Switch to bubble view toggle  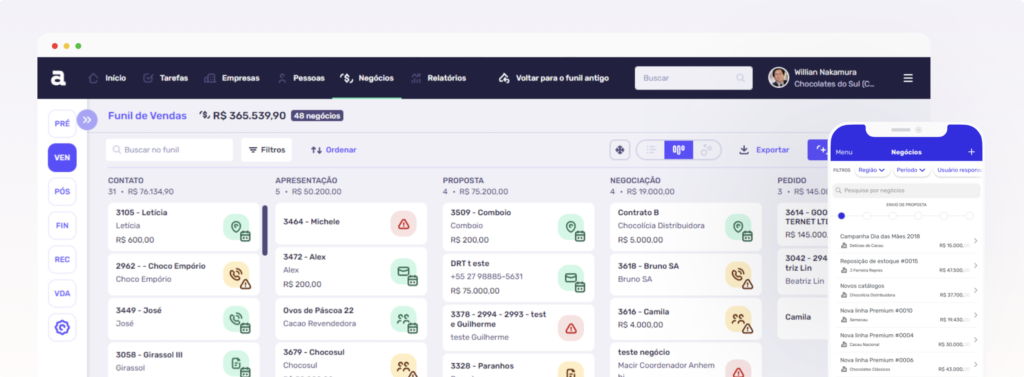(x=706, y=150)
